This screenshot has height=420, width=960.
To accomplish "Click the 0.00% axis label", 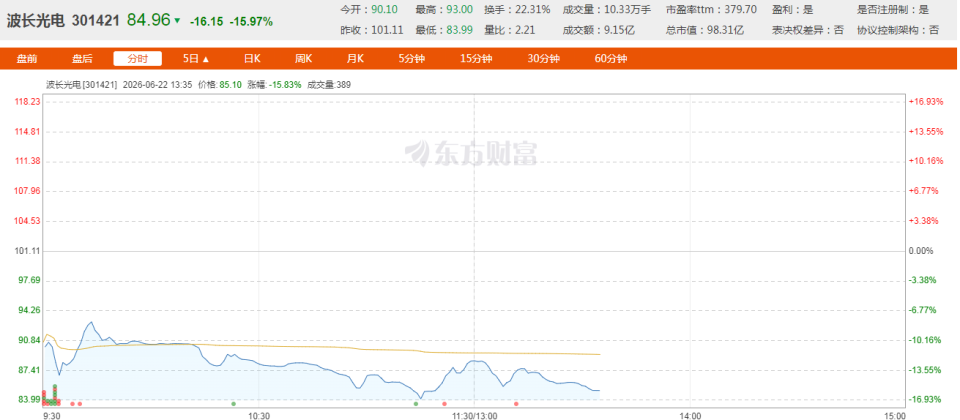I will 921,251.
